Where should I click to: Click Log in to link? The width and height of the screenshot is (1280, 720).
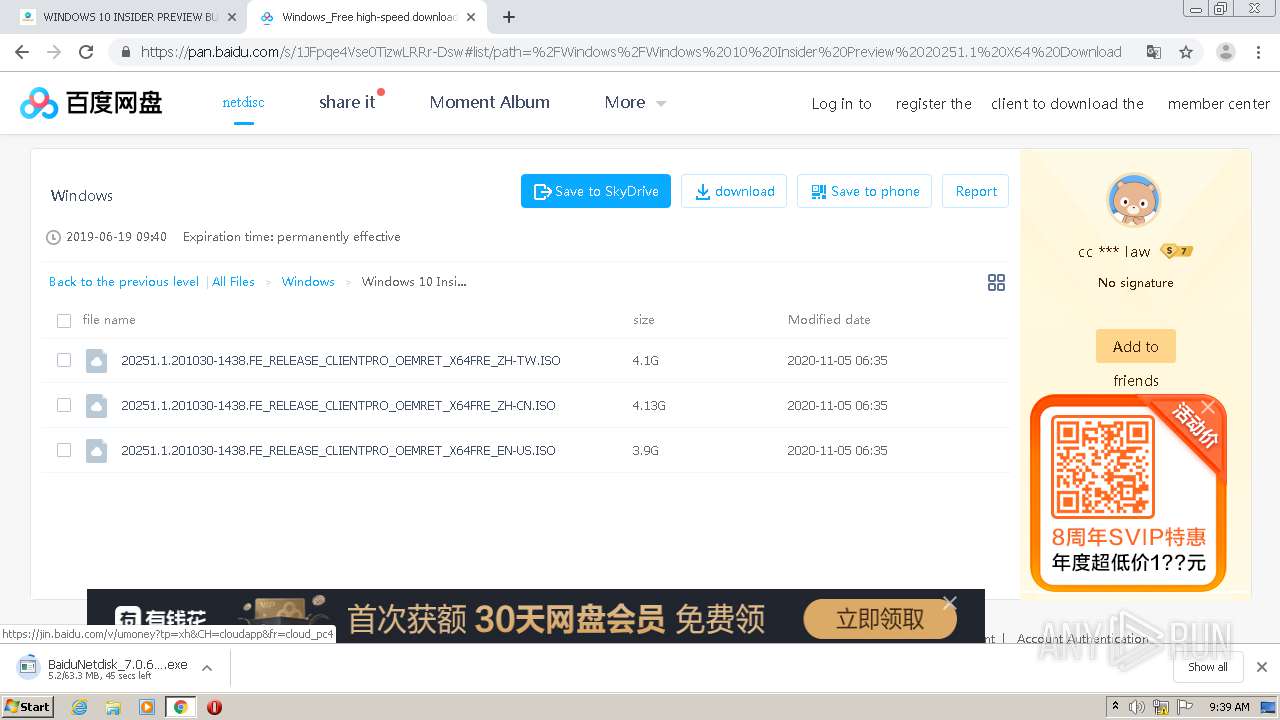pos(841,104)
